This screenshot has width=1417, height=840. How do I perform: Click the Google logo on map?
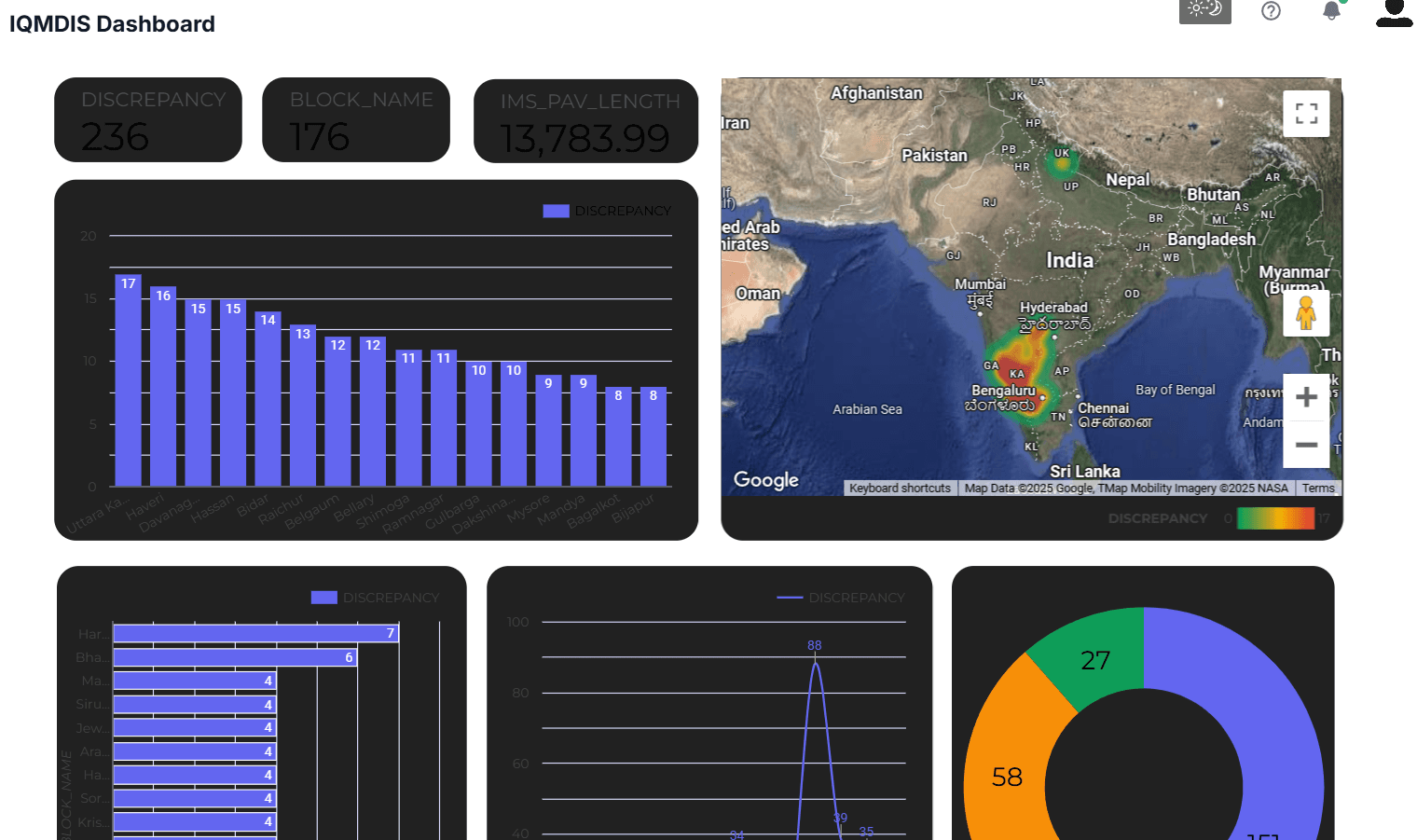click(x=765, y=480)
